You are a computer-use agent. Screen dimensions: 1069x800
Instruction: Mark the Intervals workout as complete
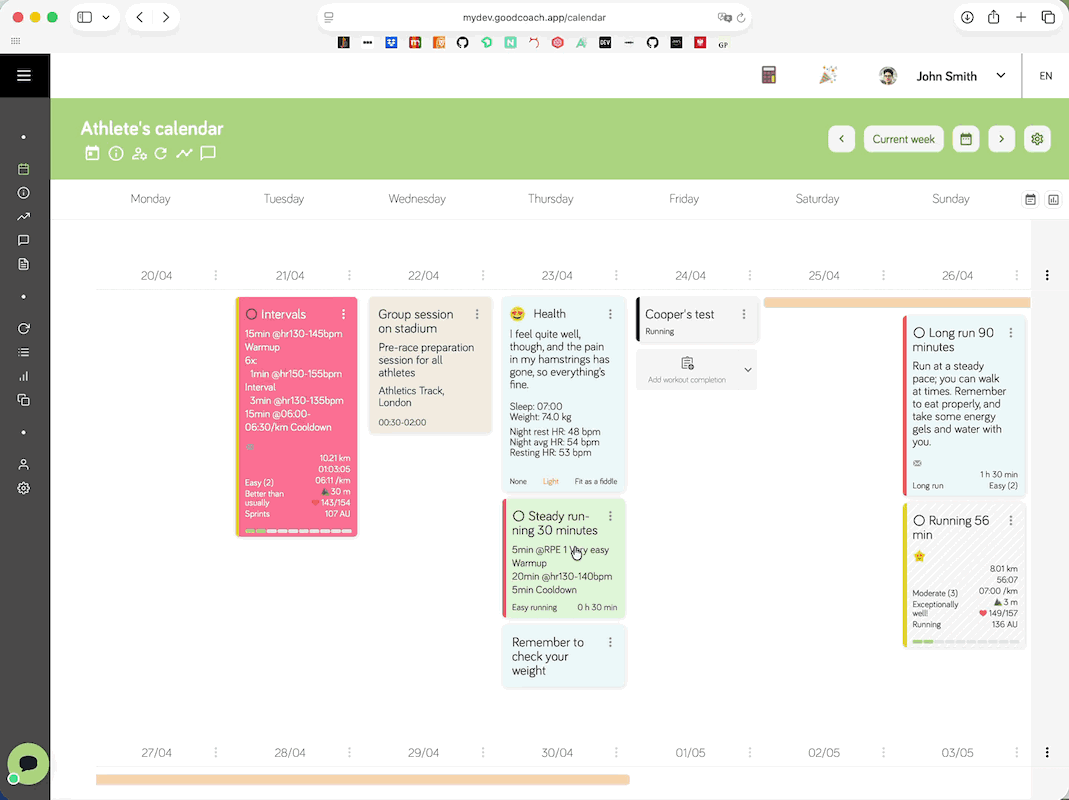tap(252, 314)
